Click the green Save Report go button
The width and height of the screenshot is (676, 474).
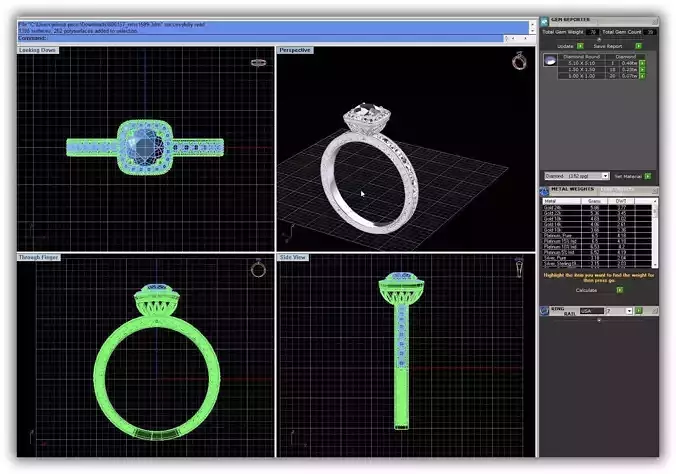point(638,46)
